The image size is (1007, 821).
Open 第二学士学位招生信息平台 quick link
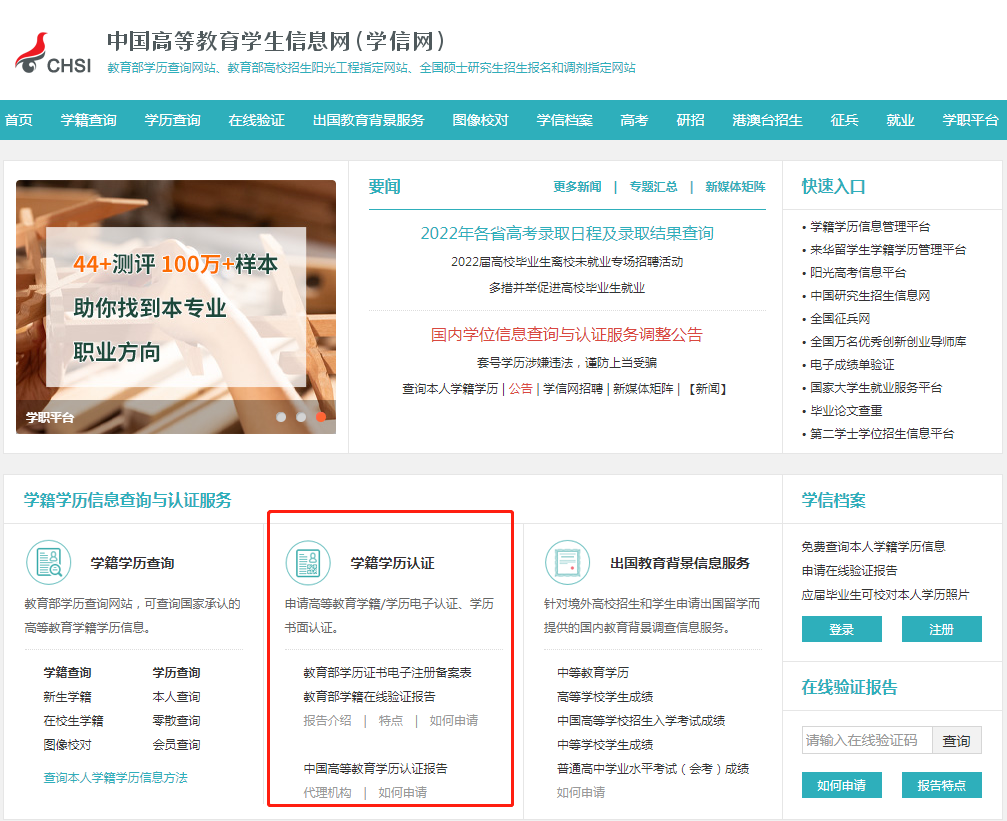[882, 434]
